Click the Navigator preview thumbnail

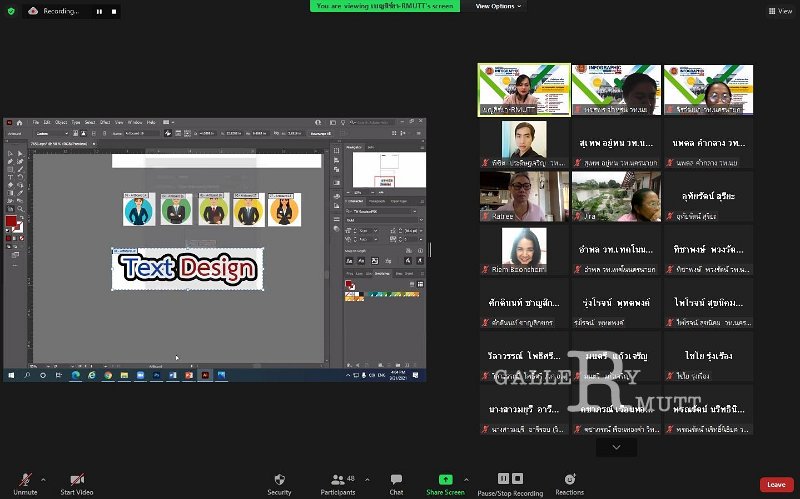coord(389,170)
